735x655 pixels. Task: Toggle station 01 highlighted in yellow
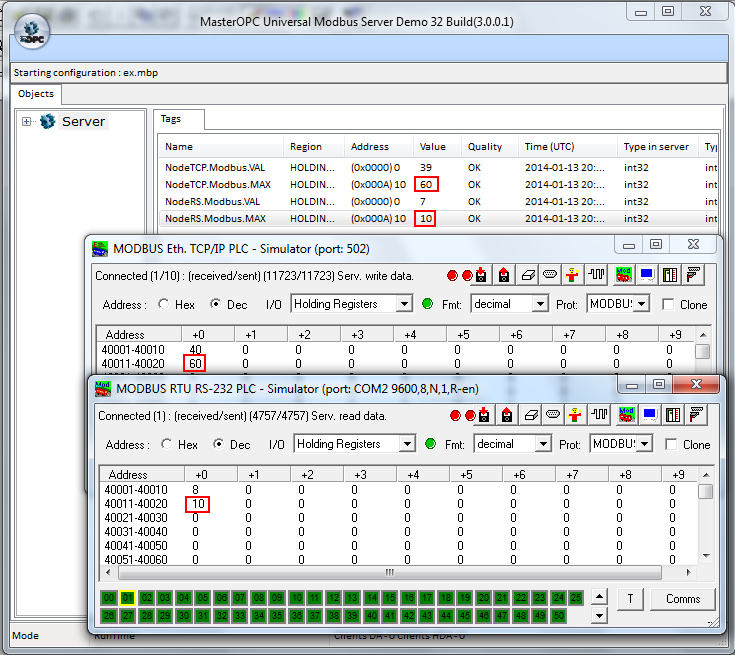click(x=128, y=597)
